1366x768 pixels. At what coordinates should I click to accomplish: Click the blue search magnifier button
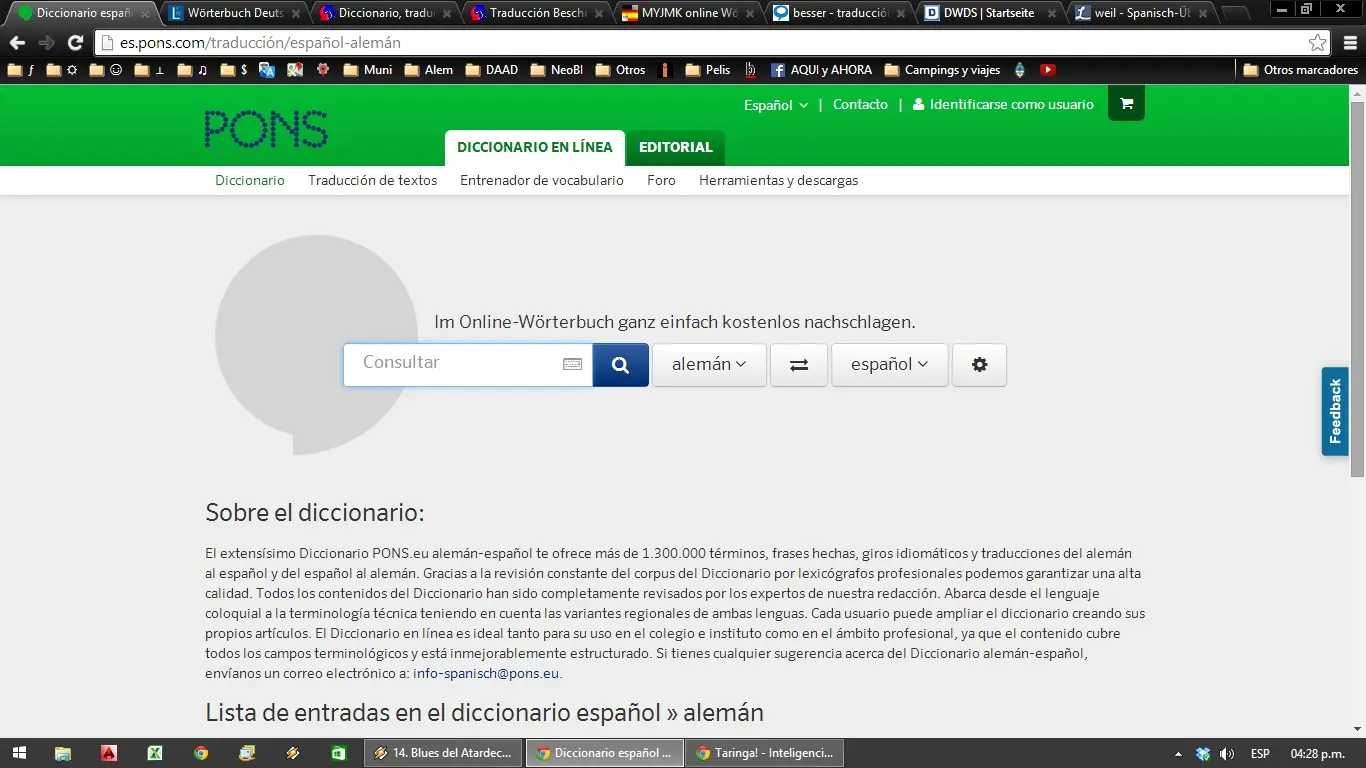(620, 365)
